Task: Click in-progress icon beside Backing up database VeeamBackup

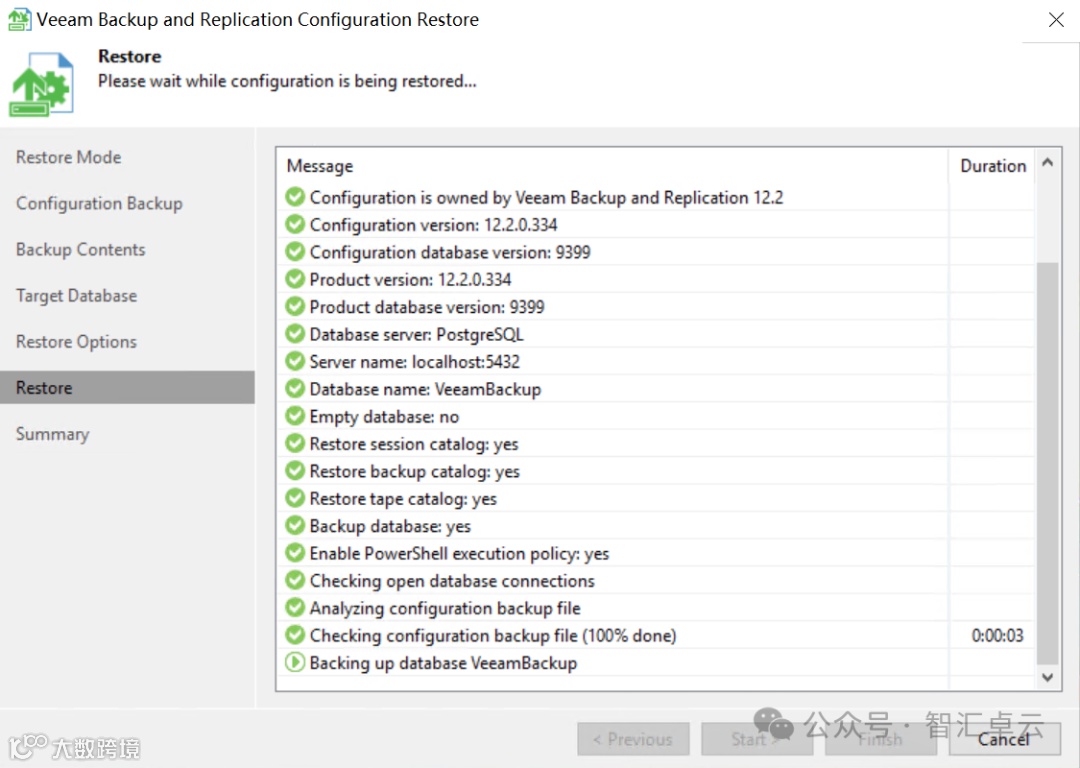Action: tap(295, 663)
